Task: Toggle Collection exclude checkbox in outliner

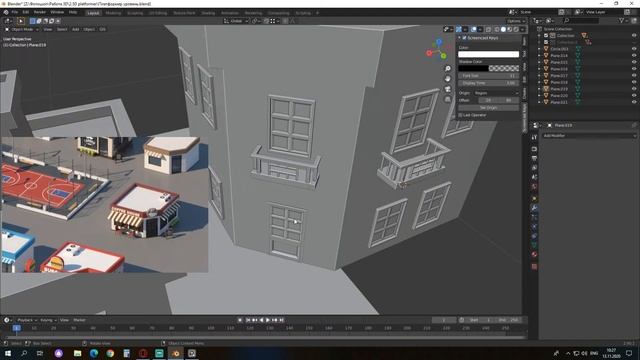Action: [x=546, y=36]
